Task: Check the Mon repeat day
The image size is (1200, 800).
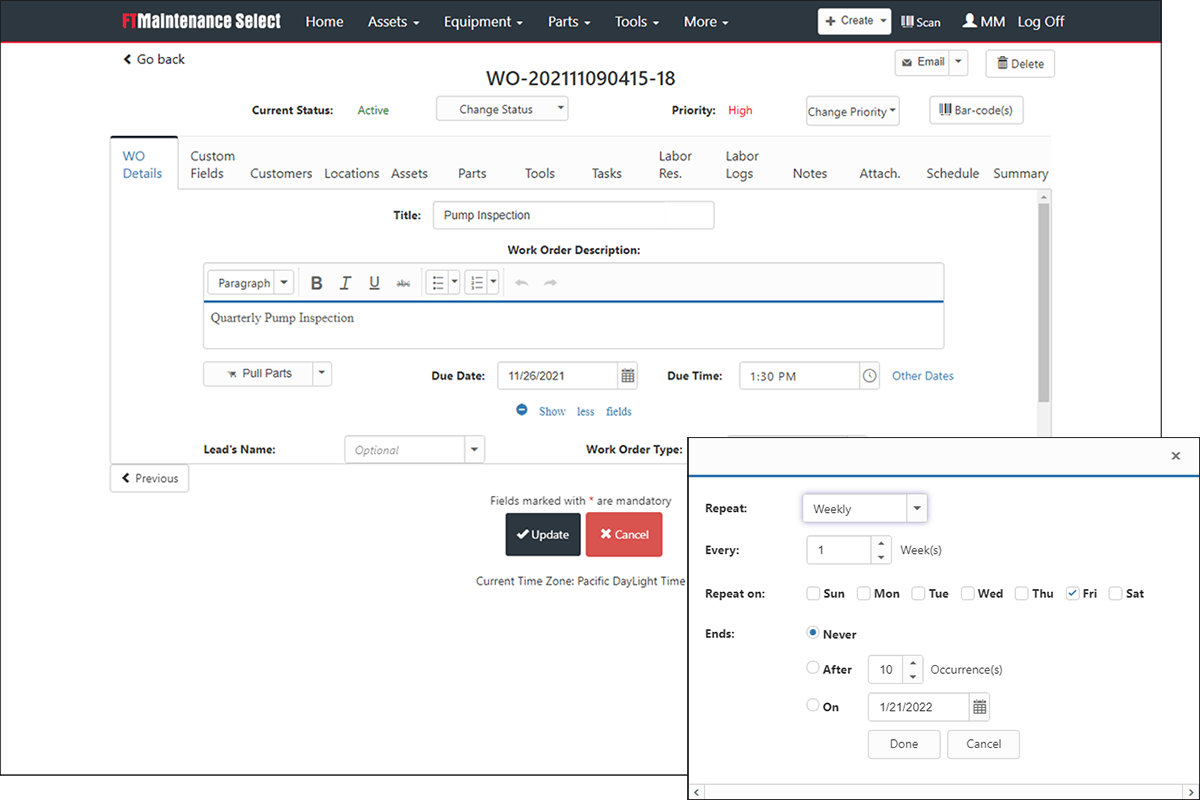Action: click(864, 593)
